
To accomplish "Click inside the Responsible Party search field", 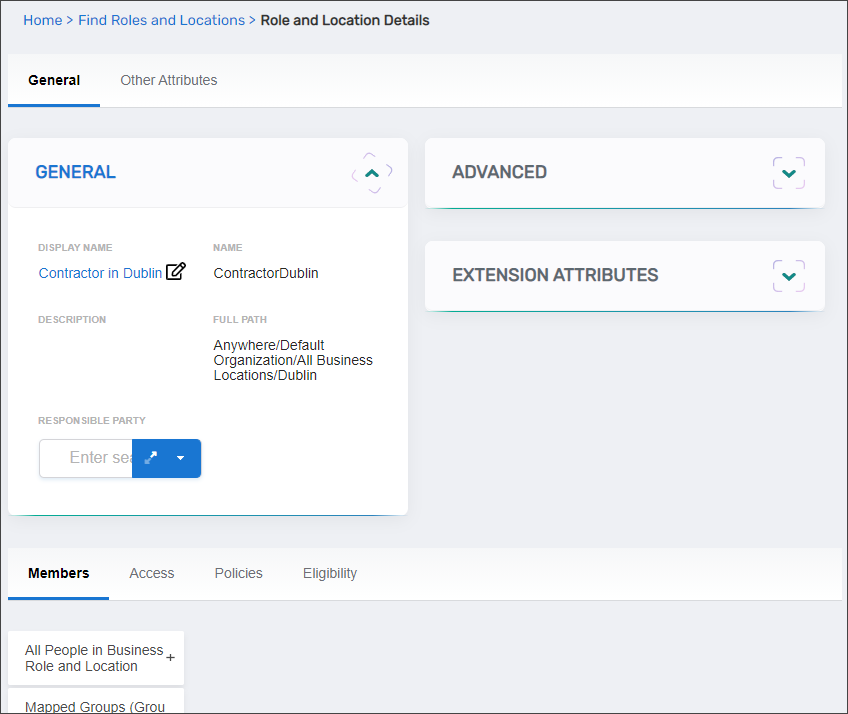I will click(x=85, y=458).
